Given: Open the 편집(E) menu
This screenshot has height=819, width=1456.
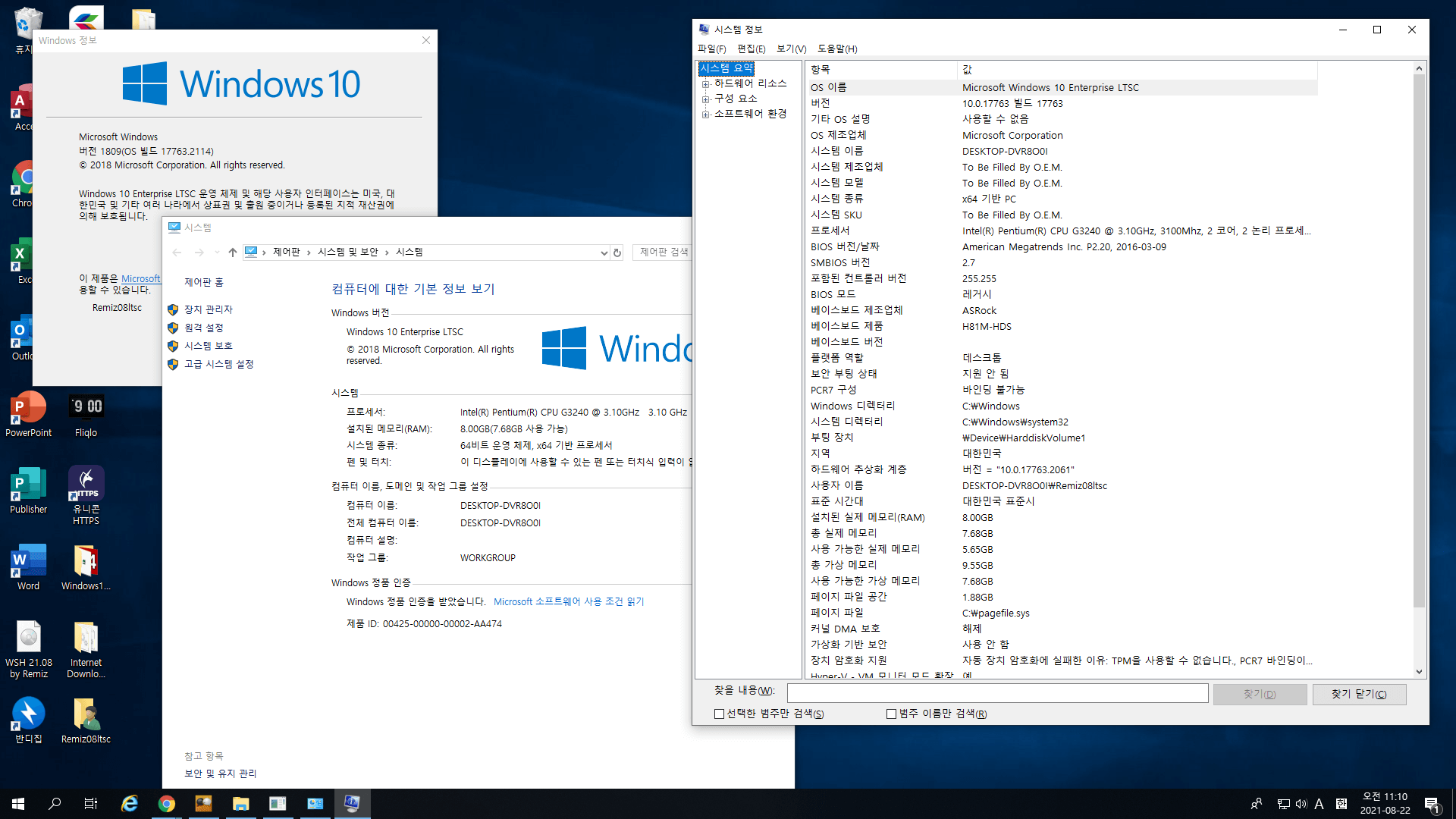Looking at the screenshot, I should (x=751, y=49).
